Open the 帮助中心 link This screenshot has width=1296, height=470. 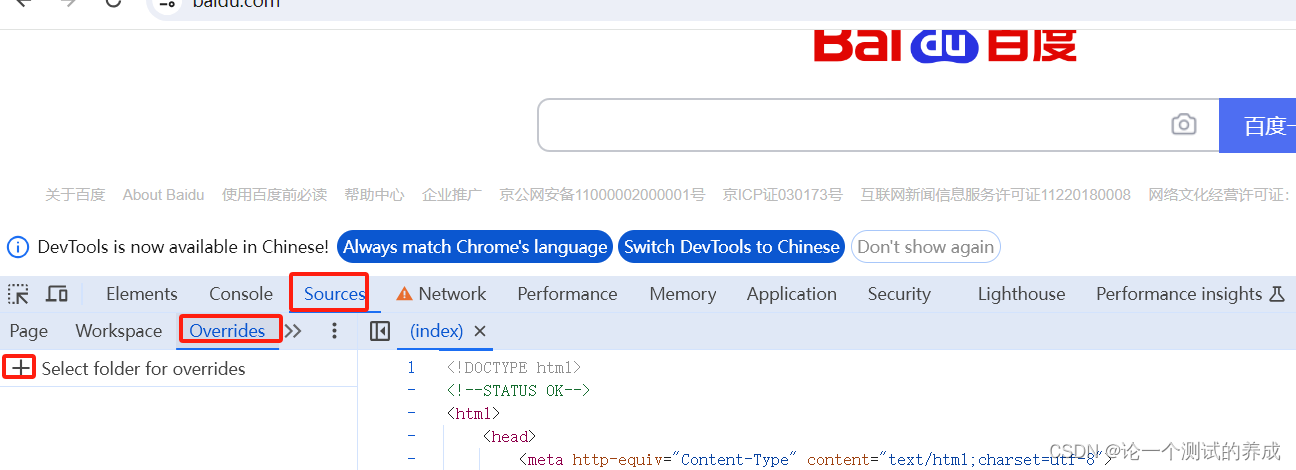pos(374,195)
